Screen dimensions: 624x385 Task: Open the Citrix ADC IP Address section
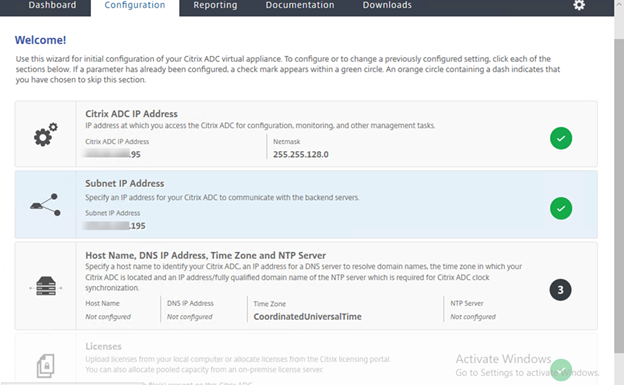pos(131,114)
